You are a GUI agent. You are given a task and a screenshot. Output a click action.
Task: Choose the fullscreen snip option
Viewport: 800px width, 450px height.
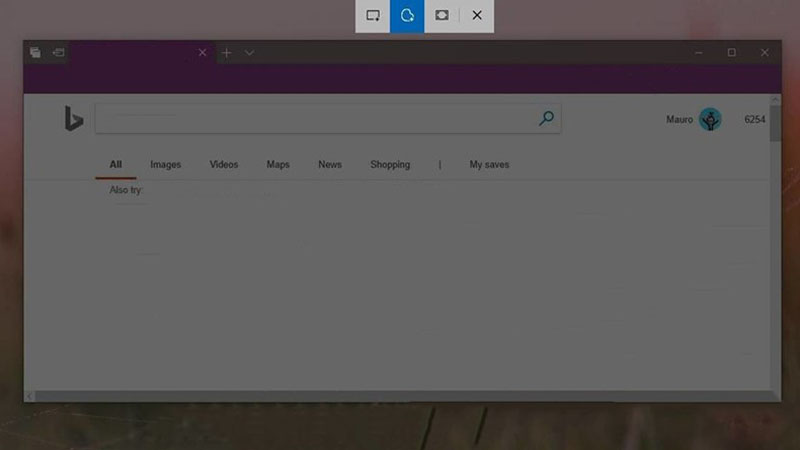click(442, 16)
